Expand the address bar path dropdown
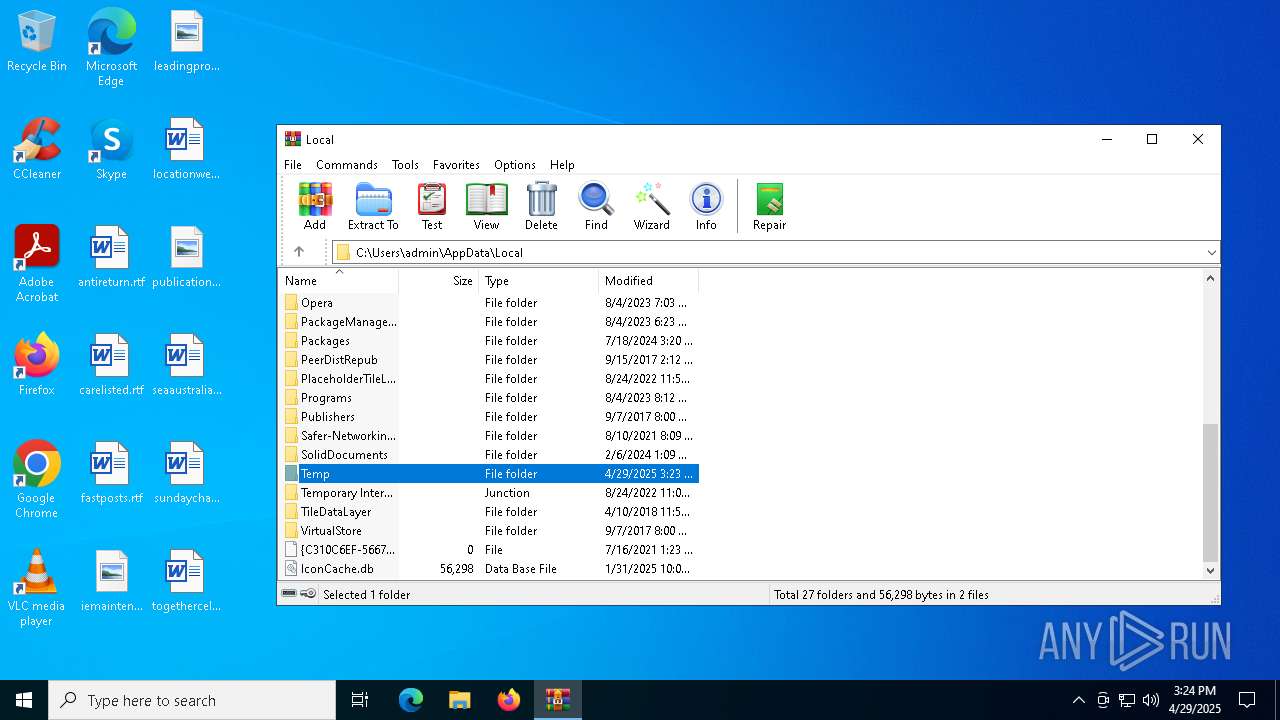This screenshot has height=720, width=1280. (1211, 253)
